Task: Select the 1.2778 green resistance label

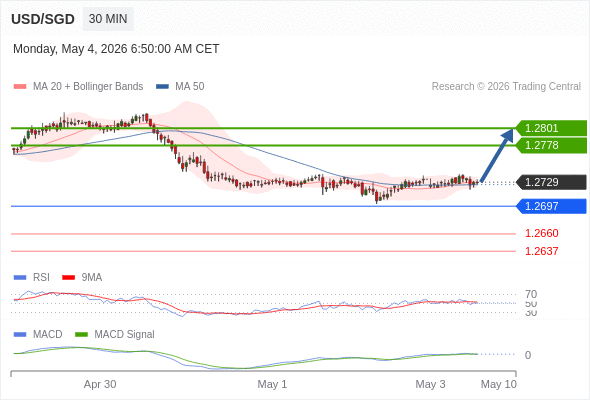Action: [551, 145]
